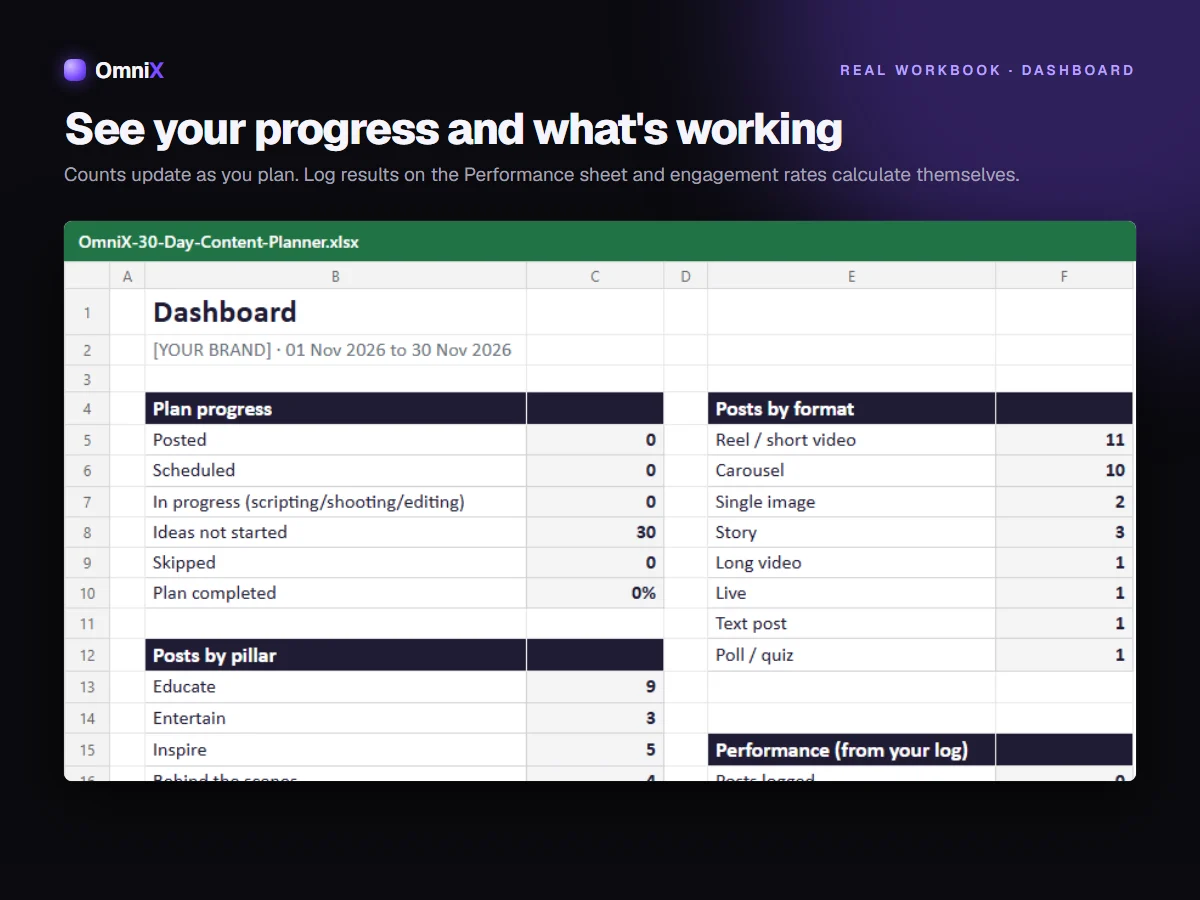The image size is (1200, 900).
Task: Click the Story count value 3
Action: pos(1064,532)
